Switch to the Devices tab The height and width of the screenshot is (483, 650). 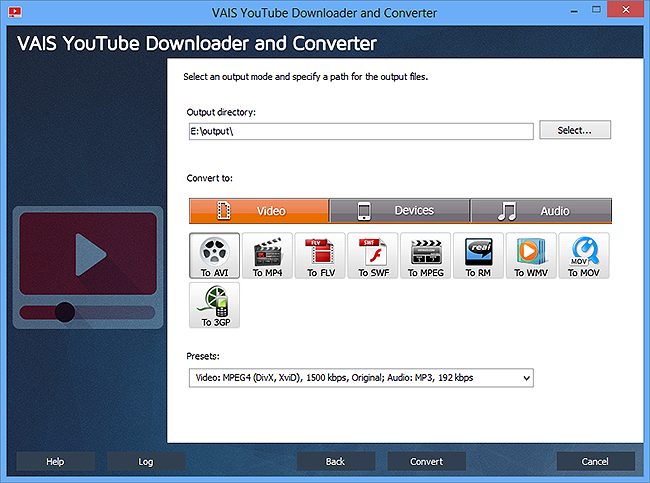click(400, 211)
